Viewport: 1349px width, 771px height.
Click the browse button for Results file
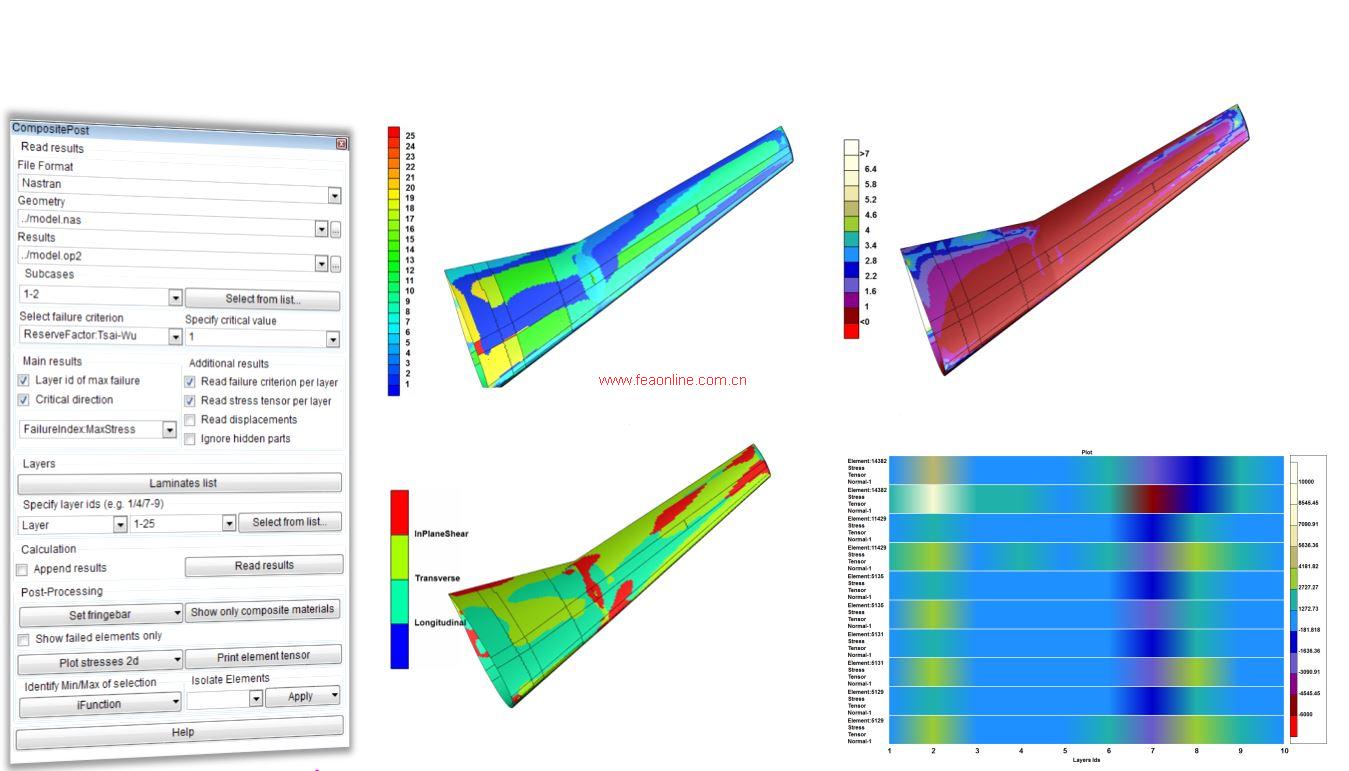(336, 264)
